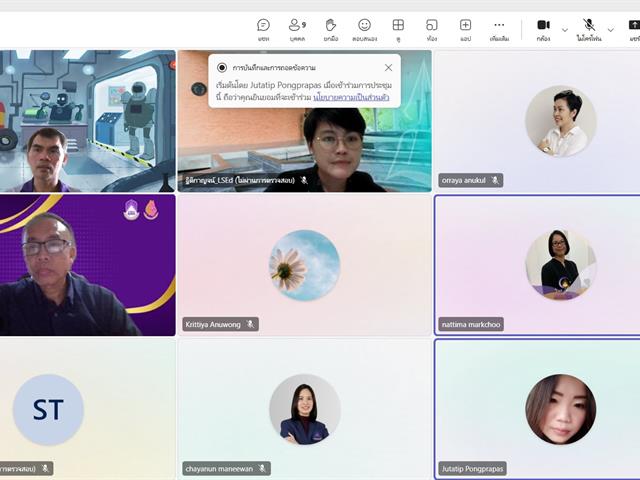Select Krittiya Anuwong's flower avatar tile
Screen dimensions: 640x480
[304, 265]
